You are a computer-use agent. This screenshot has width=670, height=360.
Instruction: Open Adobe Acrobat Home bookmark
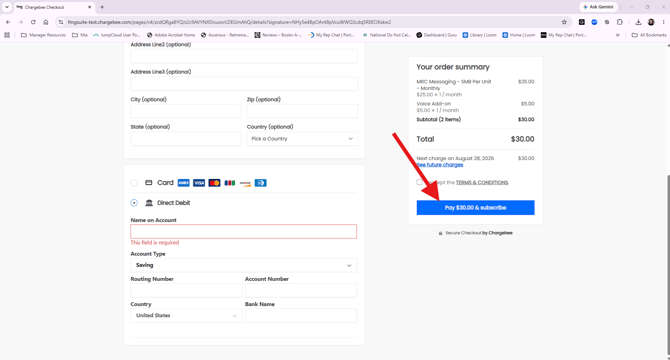pyautogui.click(x=171, y=35)
